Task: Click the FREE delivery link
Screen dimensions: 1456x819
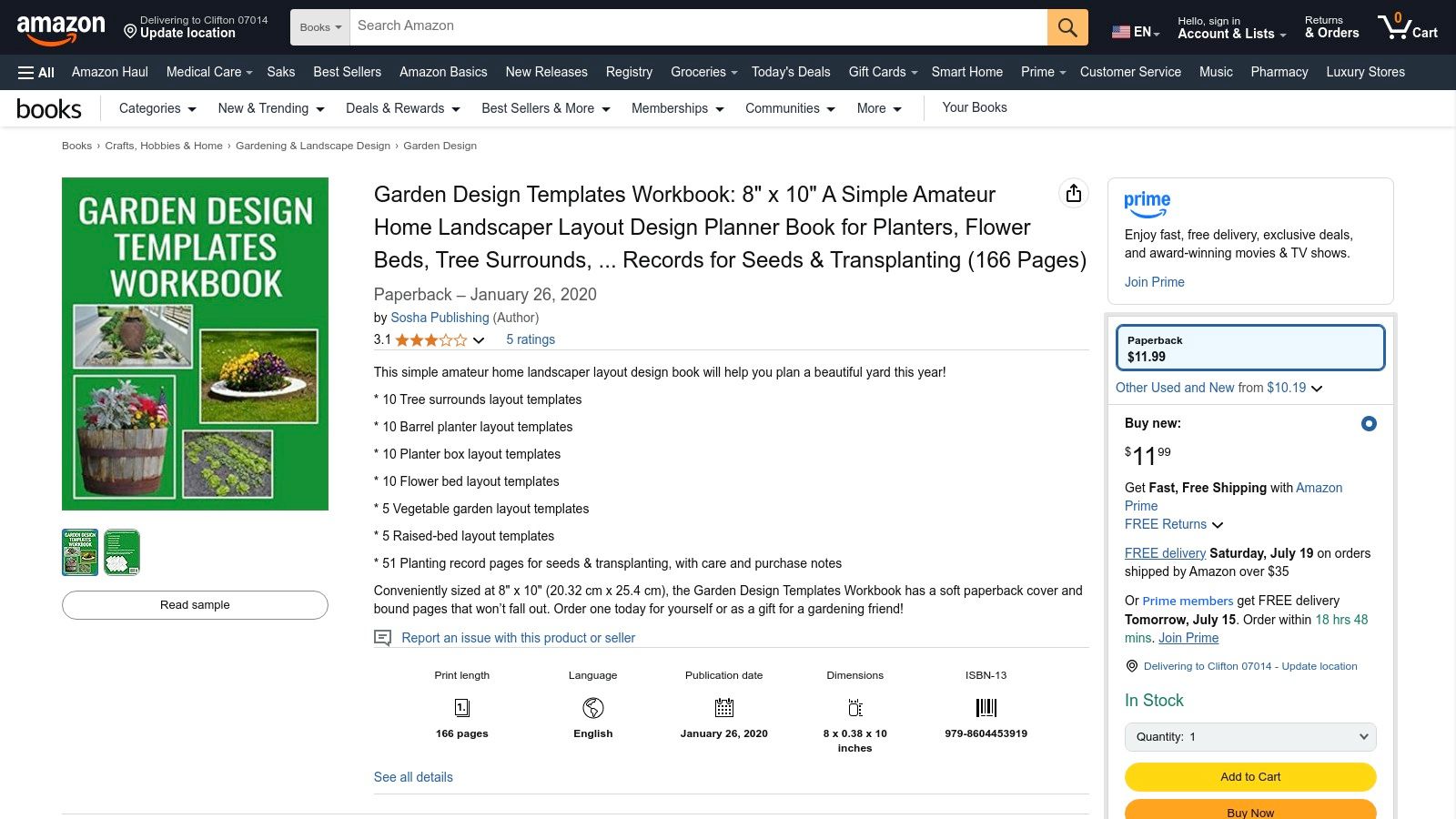Action: click(x=1165, y=553)
